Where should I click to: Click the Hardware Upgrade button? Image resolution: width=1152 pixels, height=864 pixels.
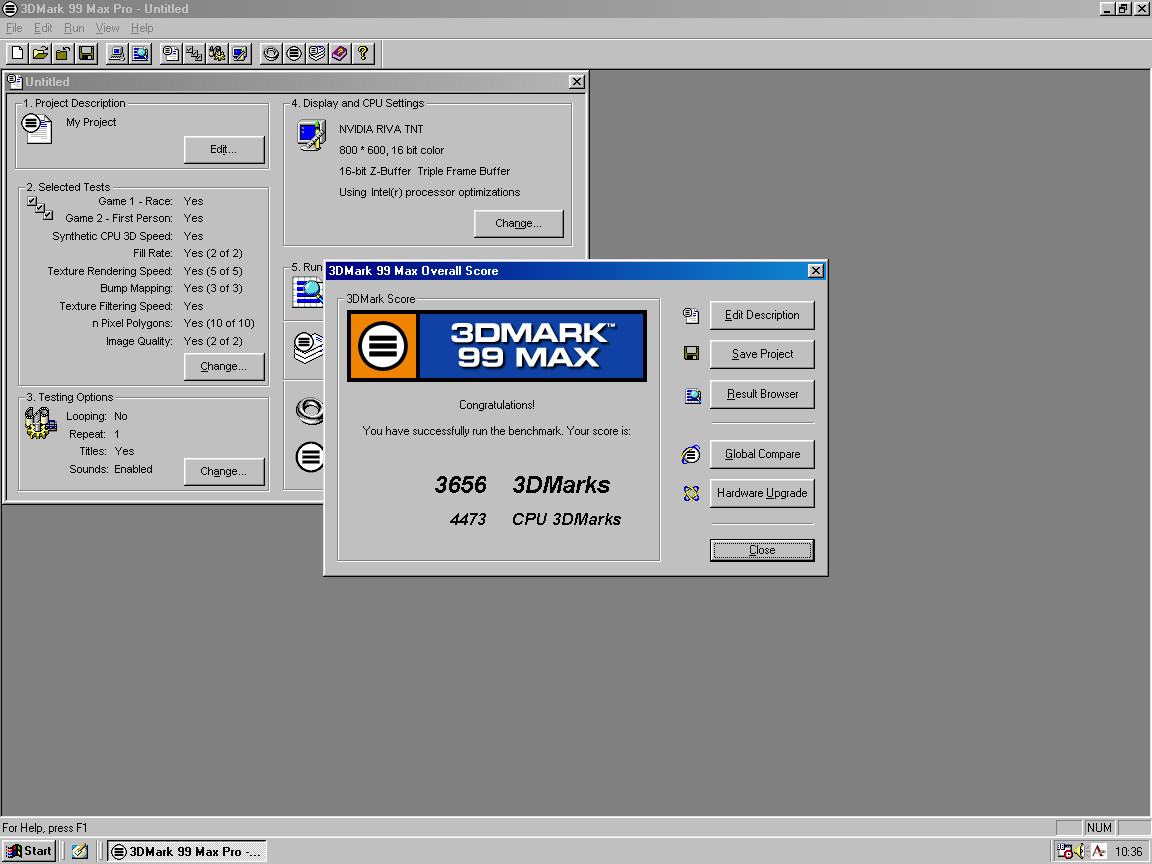tap(762, 493)
